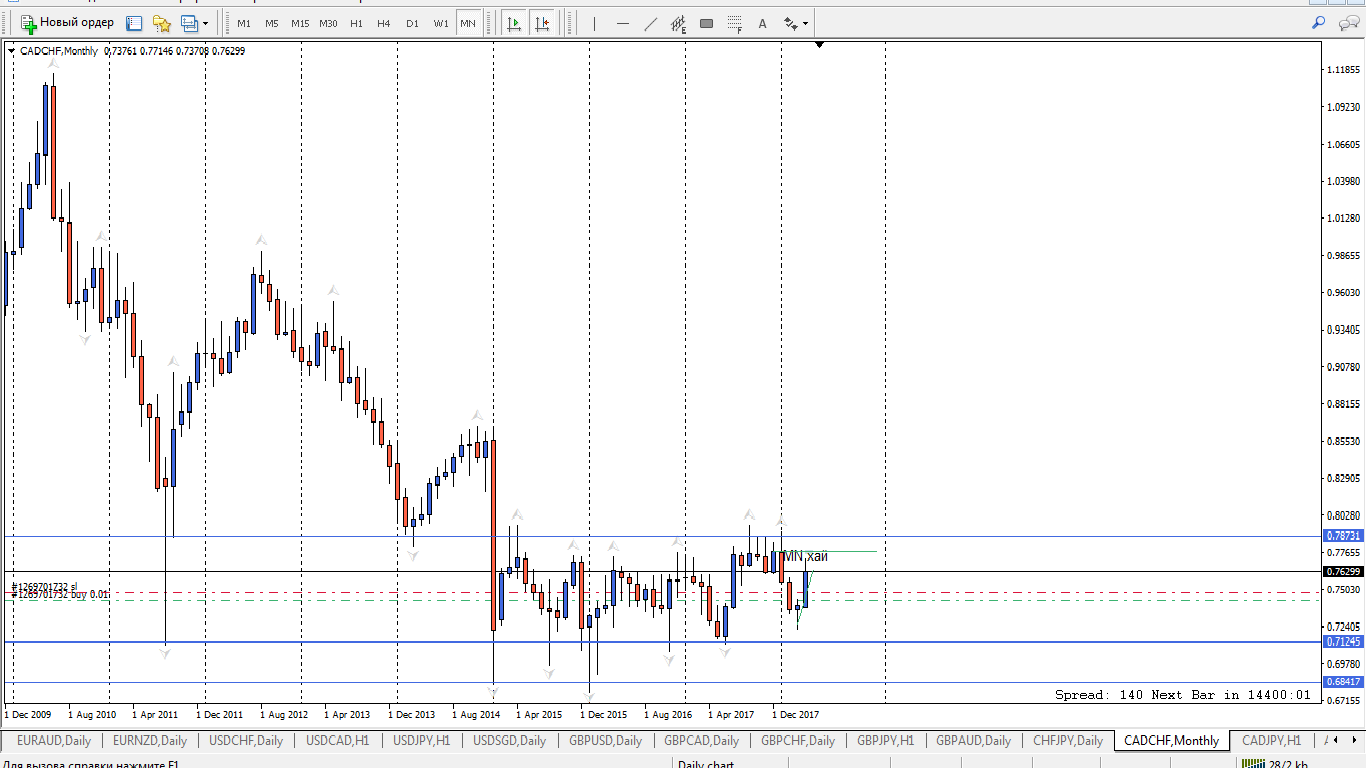The width and height of the screenshot is (1366, 768).
Task: Select the text label tool A
Action: (762, 23)
